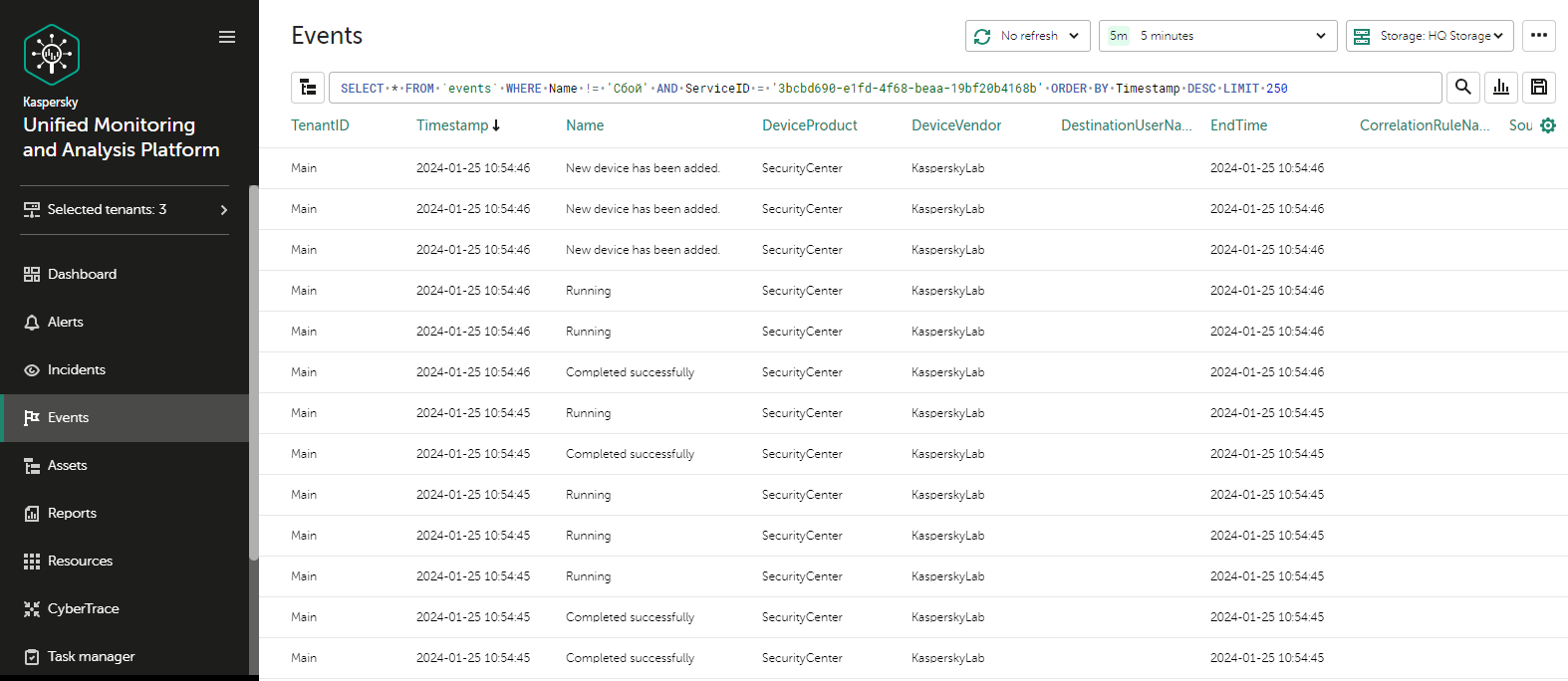Open the Alerts section
Screen dimensions: 1568x681
(x=66, y=322)
